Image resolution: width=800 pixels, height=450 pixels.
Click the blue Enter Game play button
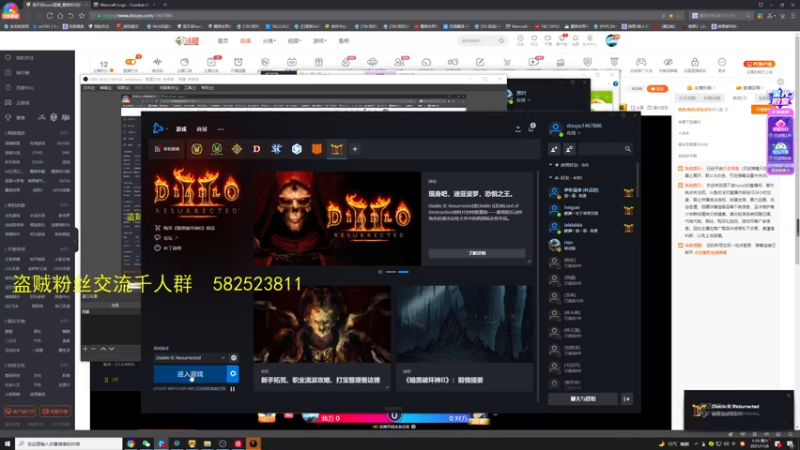(190, 374)
